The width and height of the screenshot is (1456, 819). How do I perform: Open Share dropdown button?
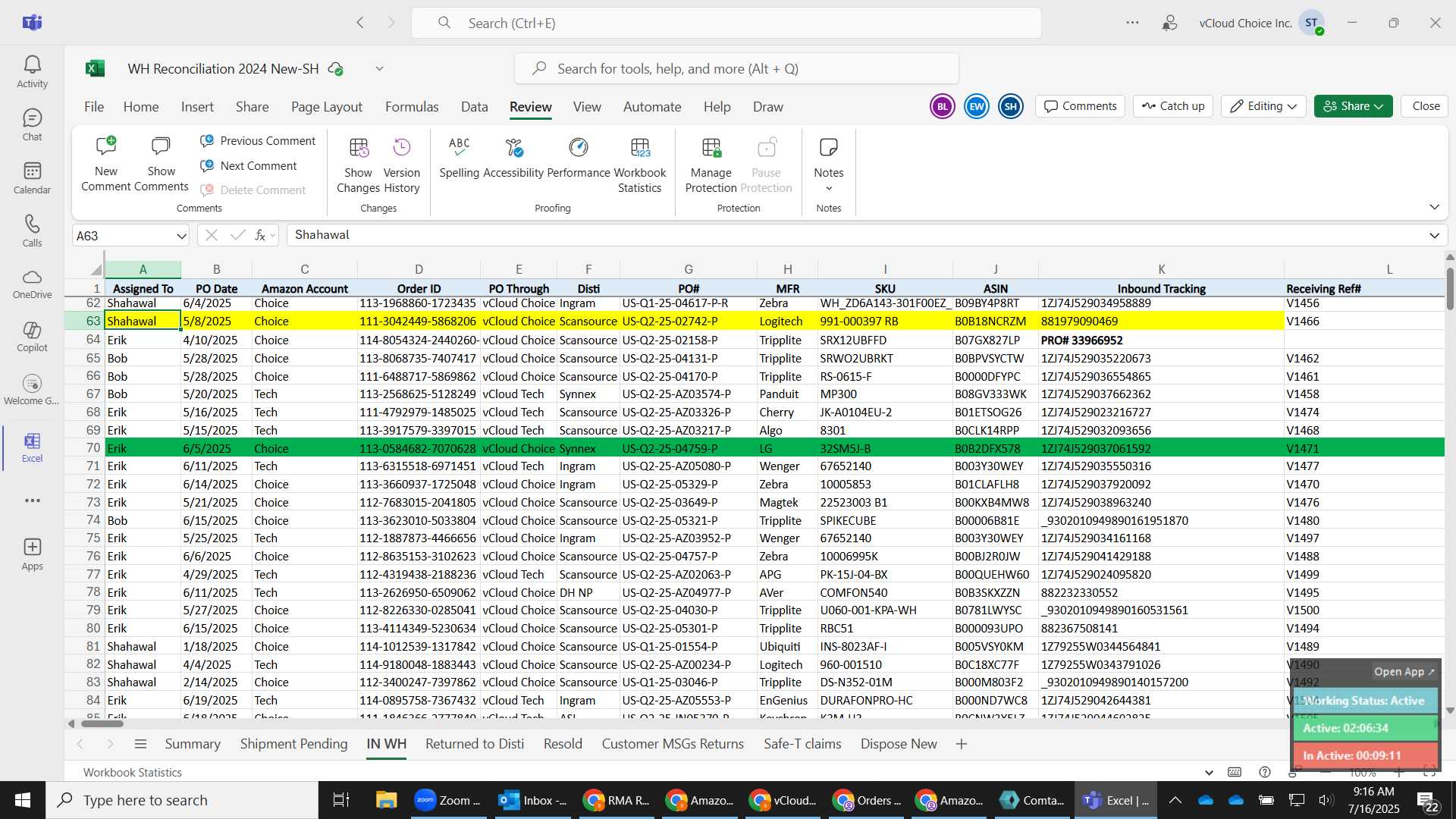tap(1353, 106)
